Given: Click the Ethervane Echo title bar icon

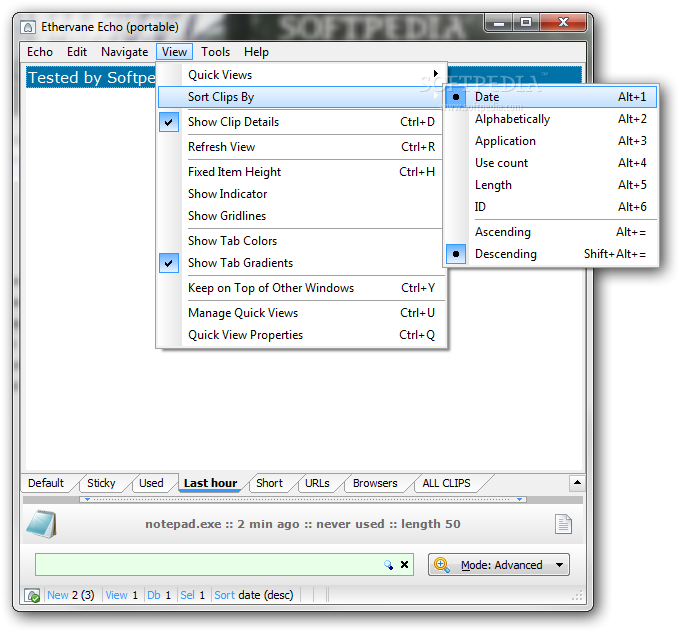Looking at the screenshot, I should point(28,27).
